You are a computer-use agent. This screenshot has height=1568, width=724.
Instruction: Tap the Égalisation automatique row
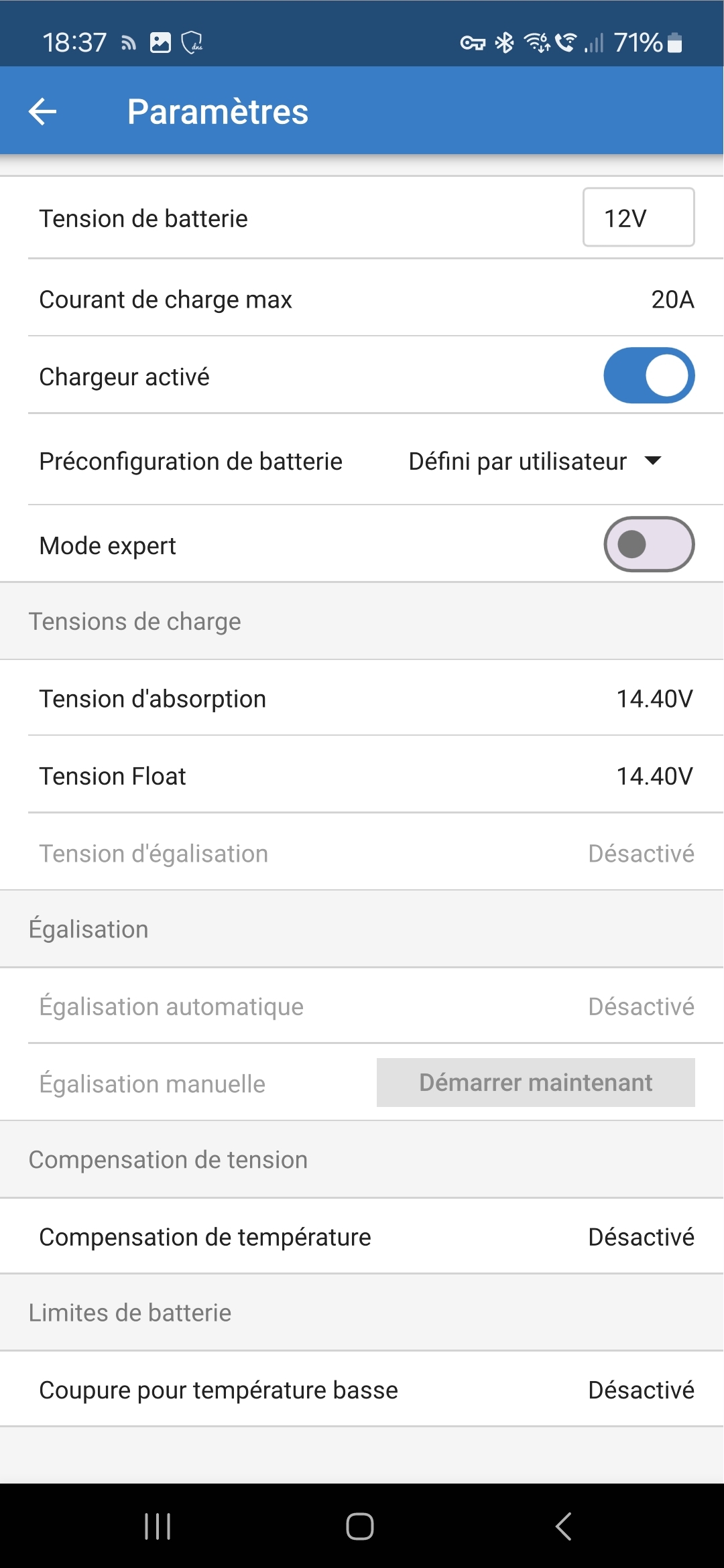click(362, 1006)
